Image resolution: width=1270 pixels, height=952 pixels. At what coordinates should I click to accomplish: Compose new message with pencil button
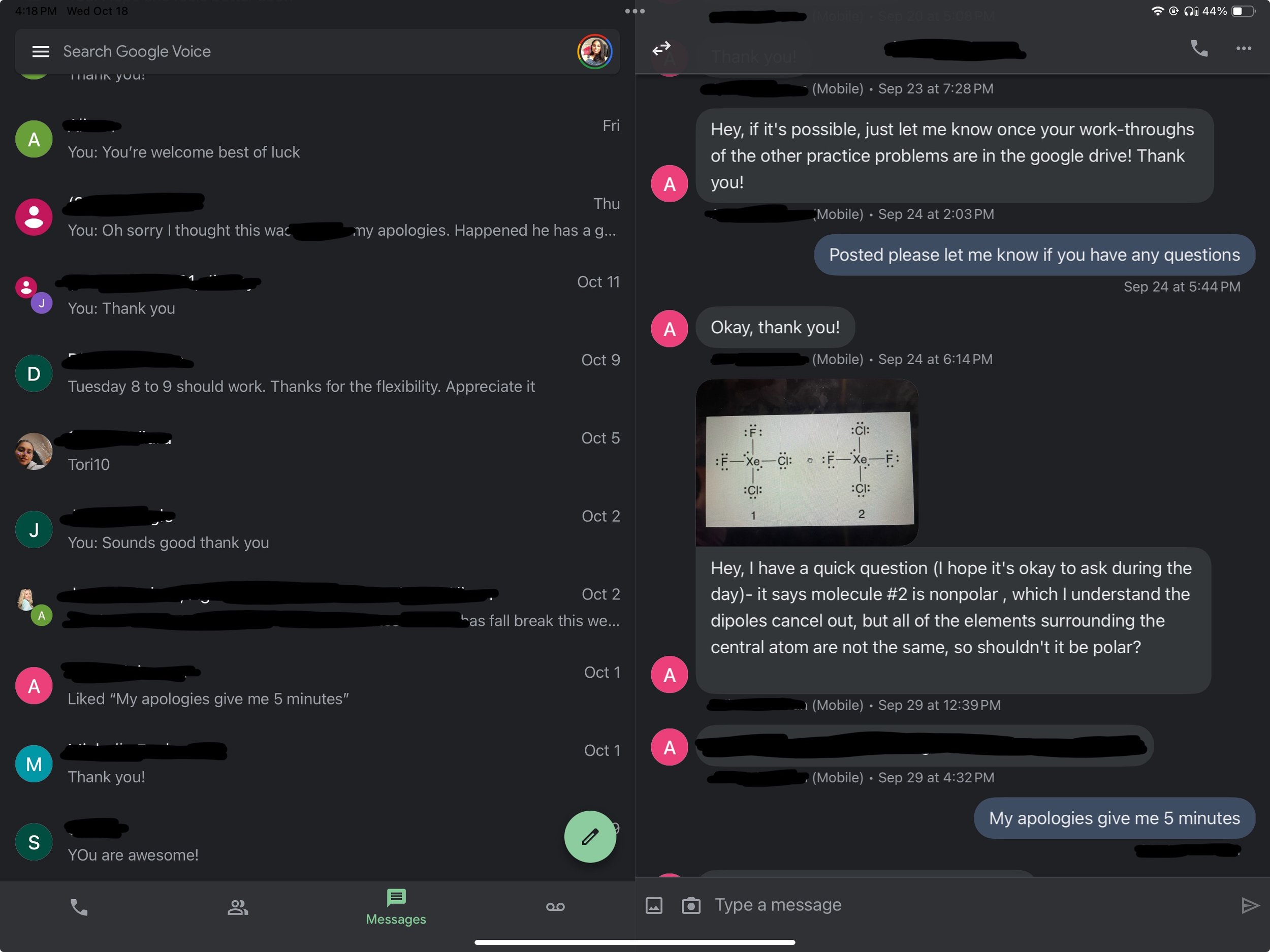(x=590, y=837)
